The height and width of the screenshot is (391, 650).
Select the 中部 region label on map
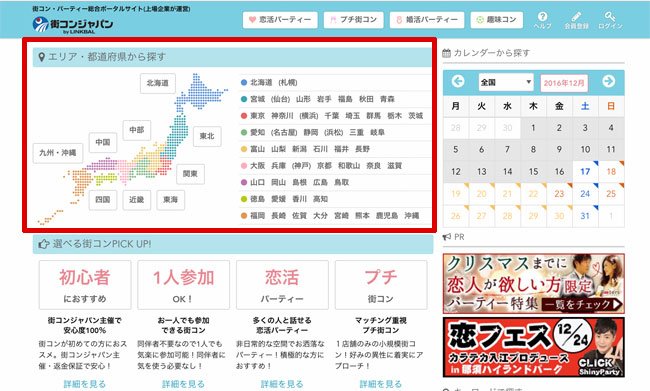tap(137, 130)
